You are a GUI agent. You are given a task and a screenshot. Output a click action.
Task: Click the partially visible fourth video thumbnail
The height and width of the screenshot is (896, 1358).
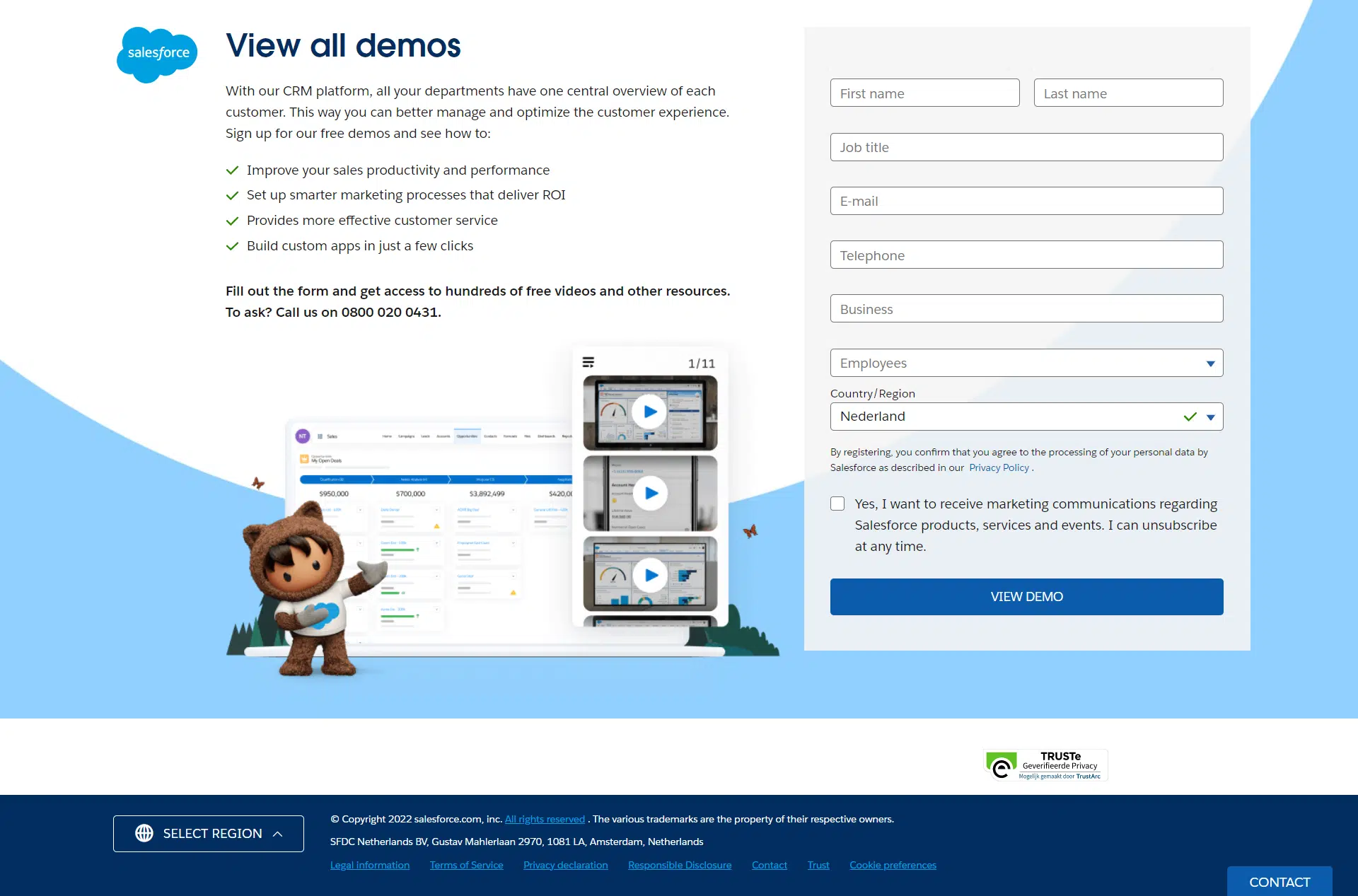[x=650, y=622]
